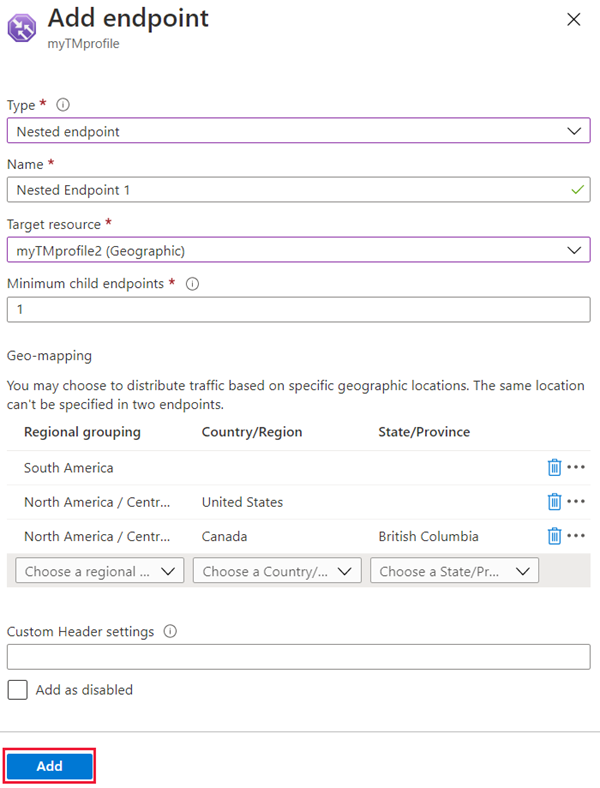Screen dimensions: 600x788
Task: Delete the United States geo-mapping row
Action: tap(554, 502)
